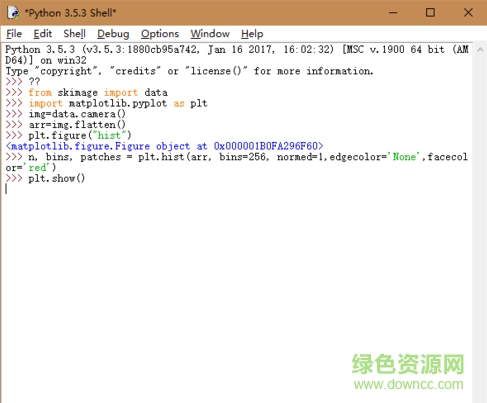Open the Edit menu

pyautogui.click(x=43, y=34)
